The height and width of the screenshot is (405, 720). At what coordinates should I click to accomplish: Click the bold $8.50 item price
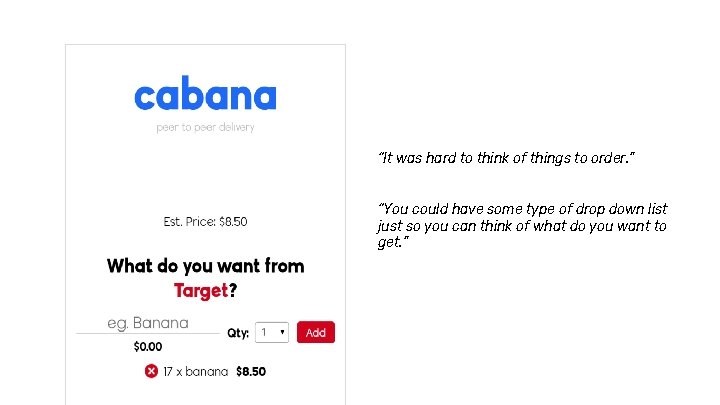[x=251, y=371]
